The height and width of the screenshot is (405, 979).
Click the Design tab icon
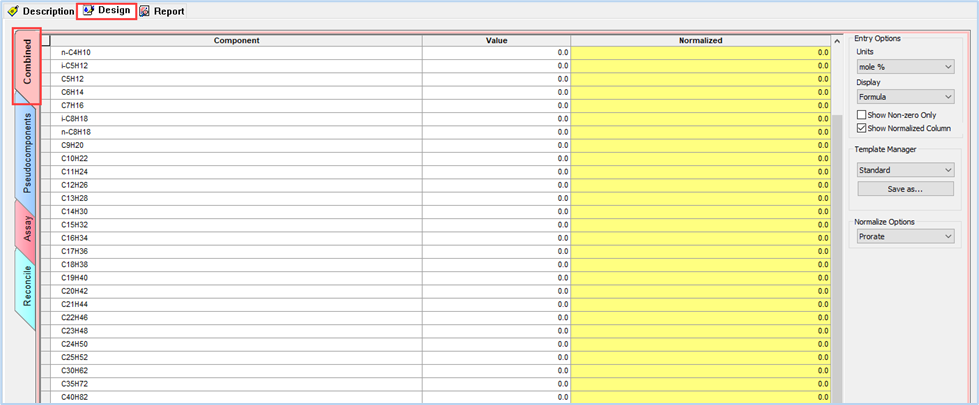pos(89,11)
